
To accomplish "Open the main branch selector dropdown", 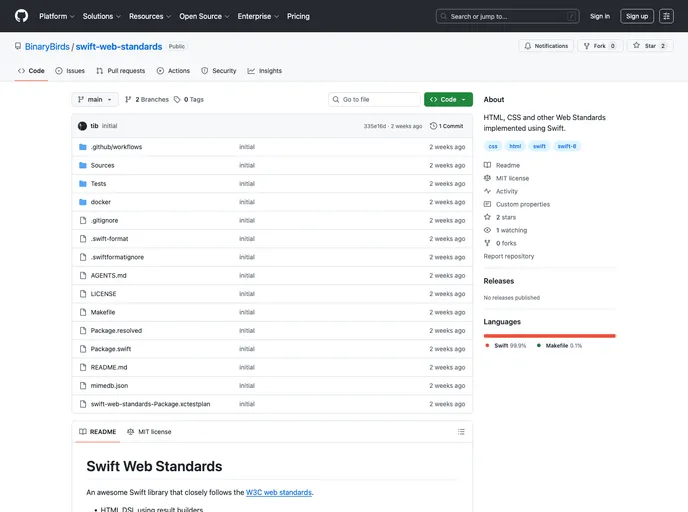I will [x=95, y=100].
